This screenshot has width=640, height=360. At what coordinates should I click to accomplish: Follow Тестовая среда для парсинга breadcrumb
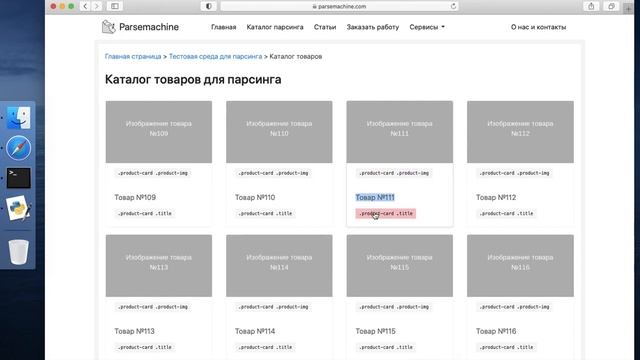click(x=216, y=56)
